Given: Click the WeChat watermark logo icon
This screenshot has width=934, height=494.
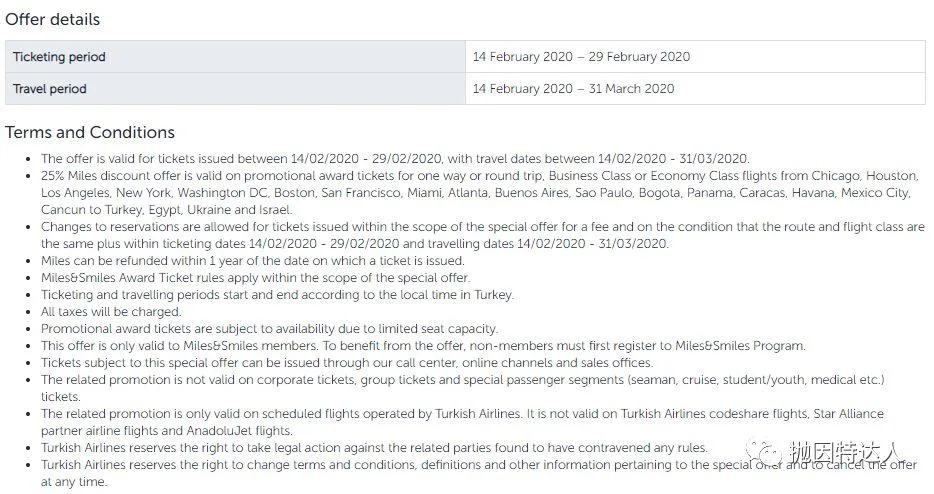Looking at the screenshot, I should click(764, 453).
